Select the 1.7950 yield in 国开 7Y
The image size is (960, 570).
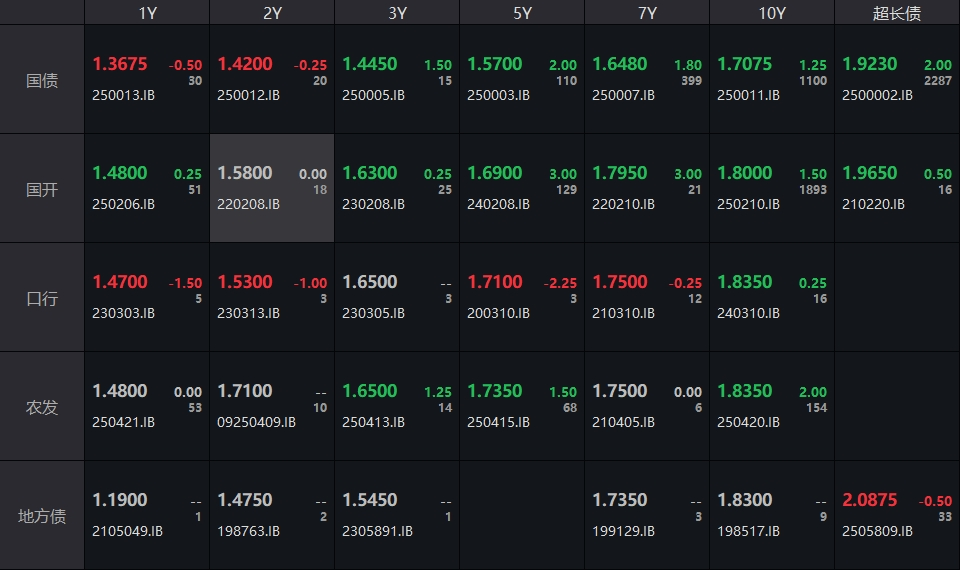620,173
